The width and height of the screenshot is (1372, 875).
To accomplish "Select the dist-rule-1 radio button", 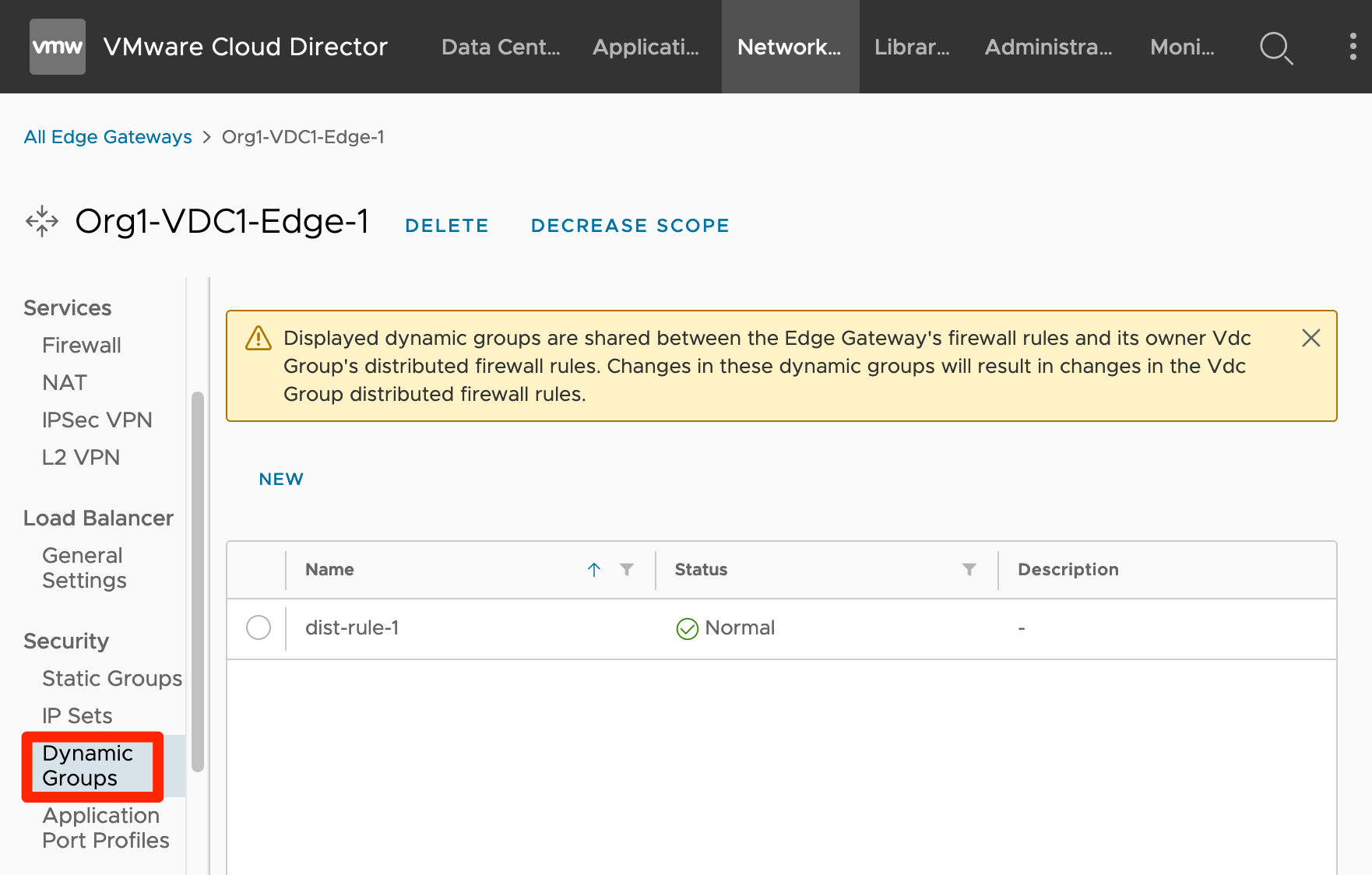I will pyautogui.click(x=259, y=627).
